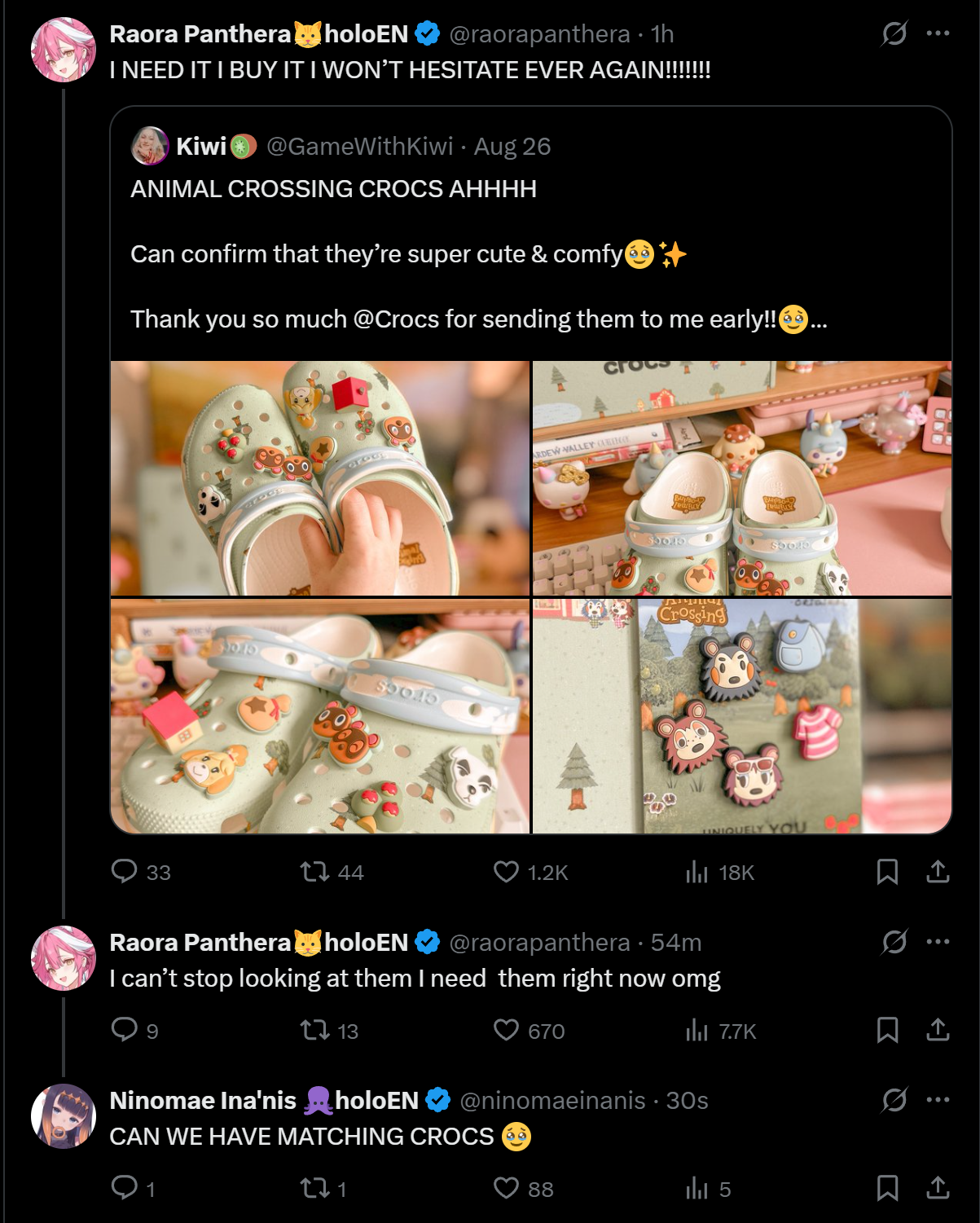
Task: Like Raora's tweet with 1.2K likes
Action: pyautogui.click(x=506, y=872)
